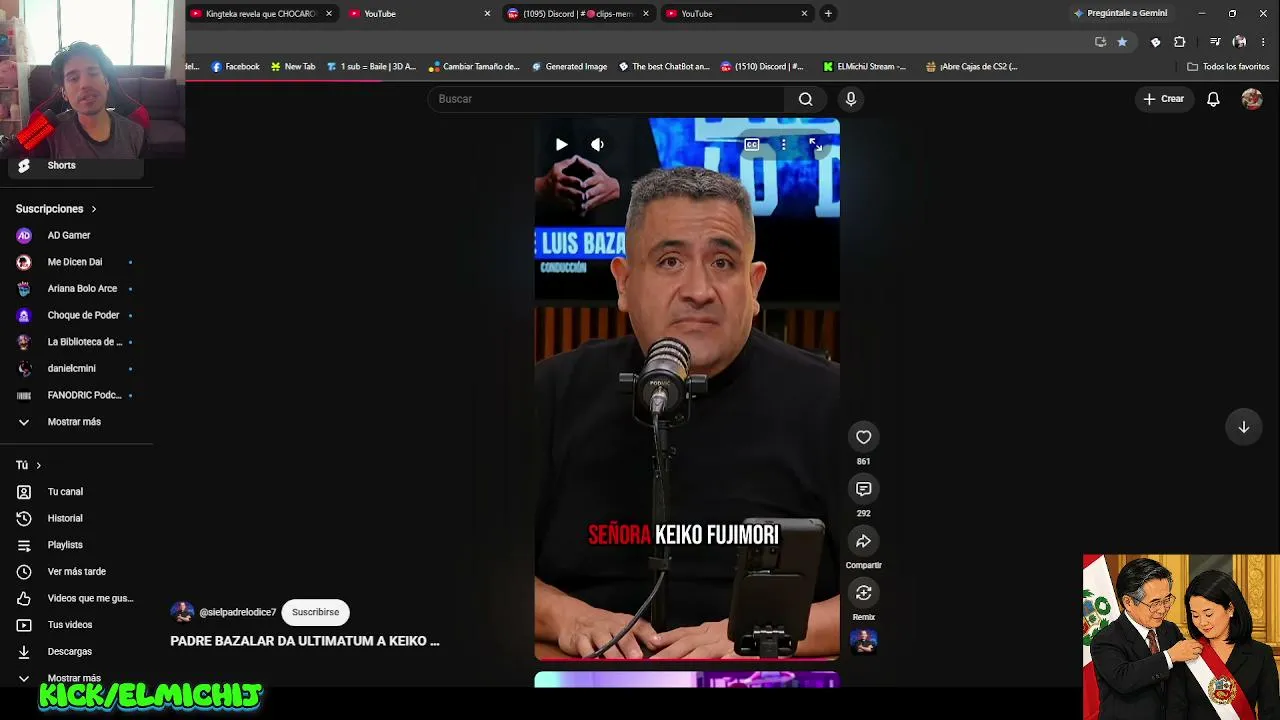The height and width of the screenshot is (720, 1280).
Task: Open The best ChatBot an... bookmark
Action: pyautogui.click(x=664, y=67)
